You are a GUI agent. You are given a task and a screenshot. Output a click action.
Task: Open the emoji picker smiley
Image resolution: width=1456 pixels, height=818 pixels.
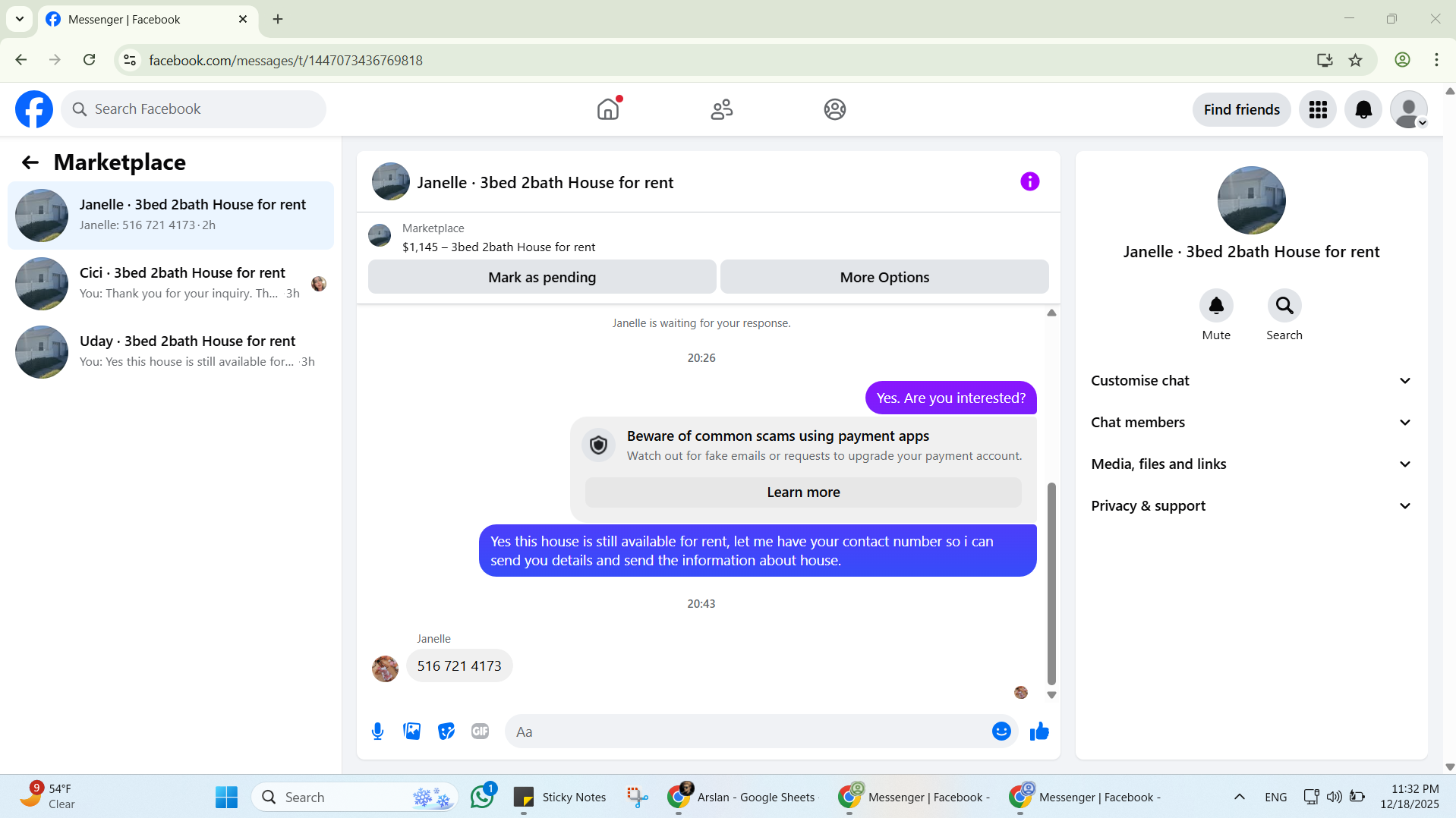(1001, 731)
